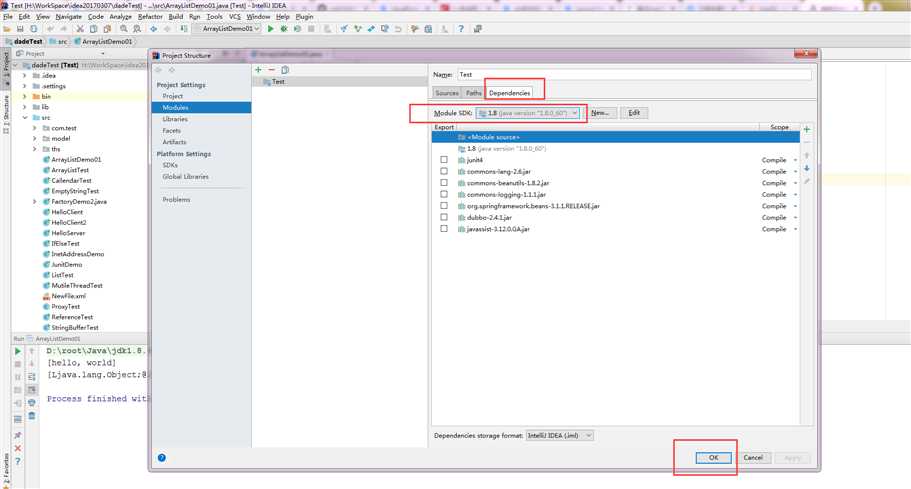Open the Analyze menu
This screenshot has width=911, height=489.
coord(121,17)
